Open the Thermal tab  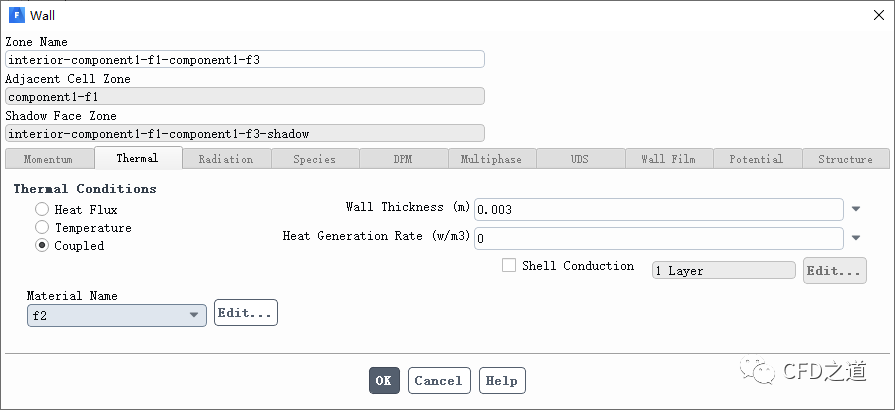point(137,159)
